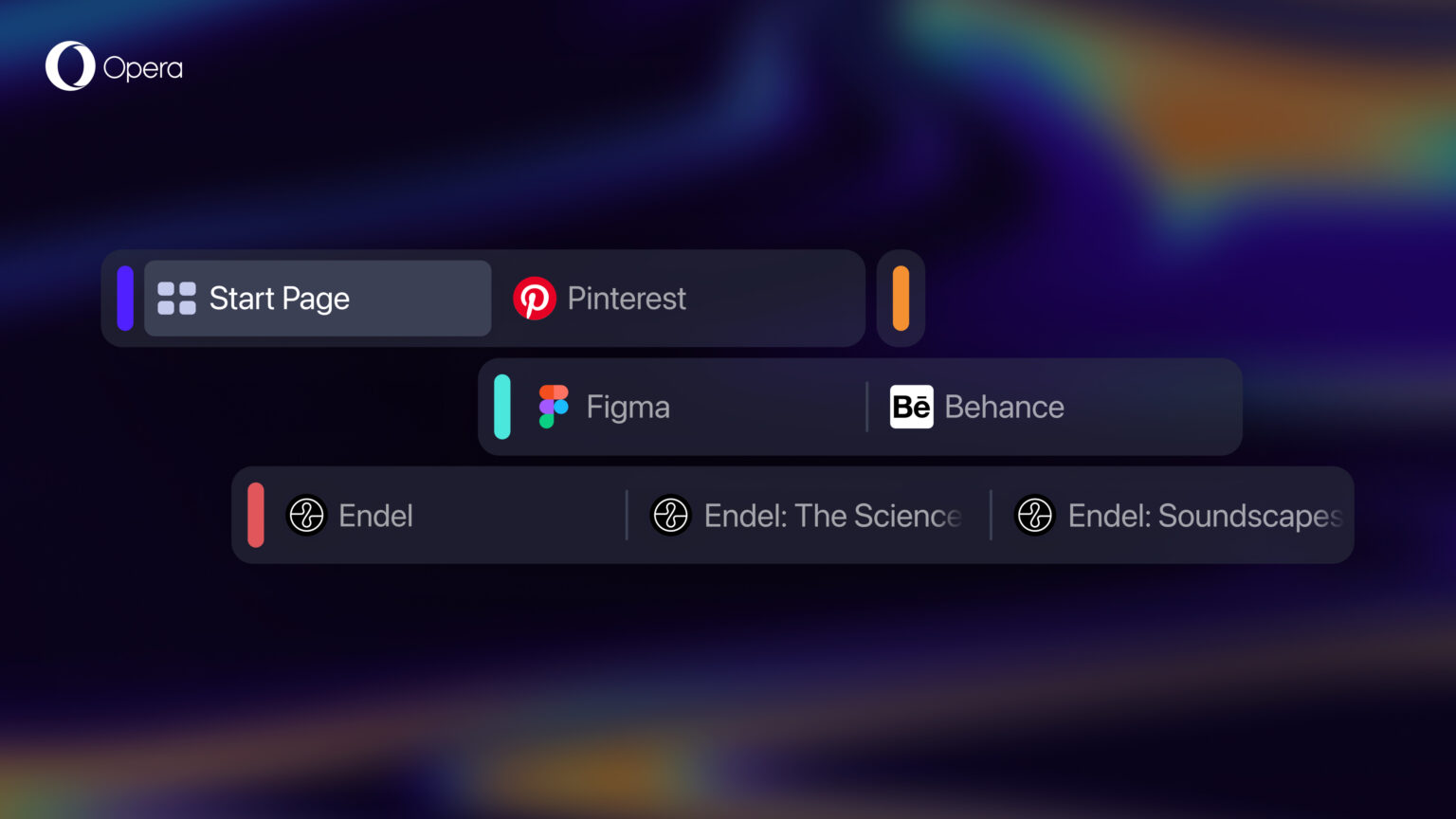Toggle the orange island indicator
Screen dimensions: 1456x819
coord(901,298)
